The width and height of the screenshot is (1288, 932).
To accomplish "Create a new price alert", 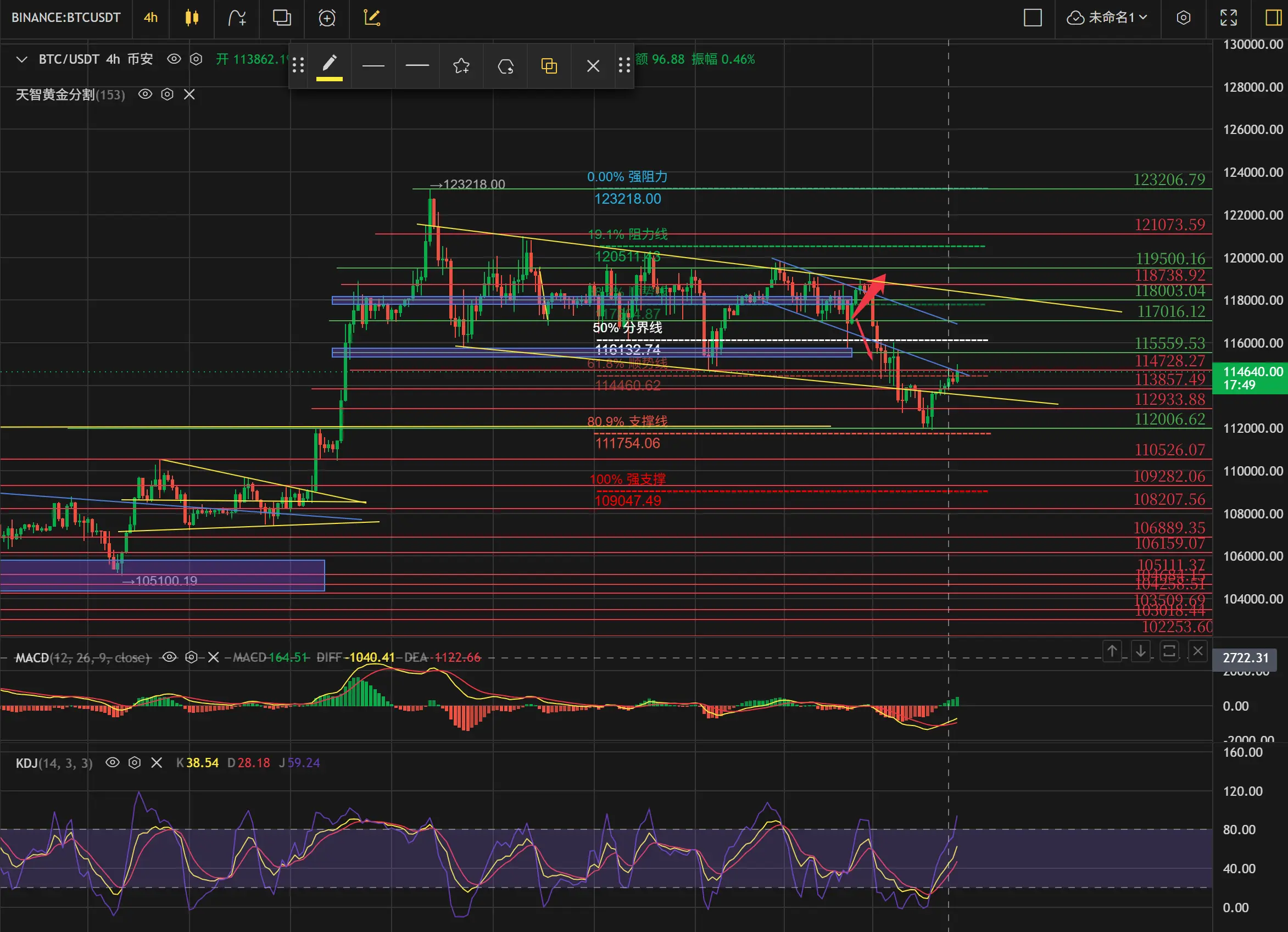I will (x=327, y=18).
